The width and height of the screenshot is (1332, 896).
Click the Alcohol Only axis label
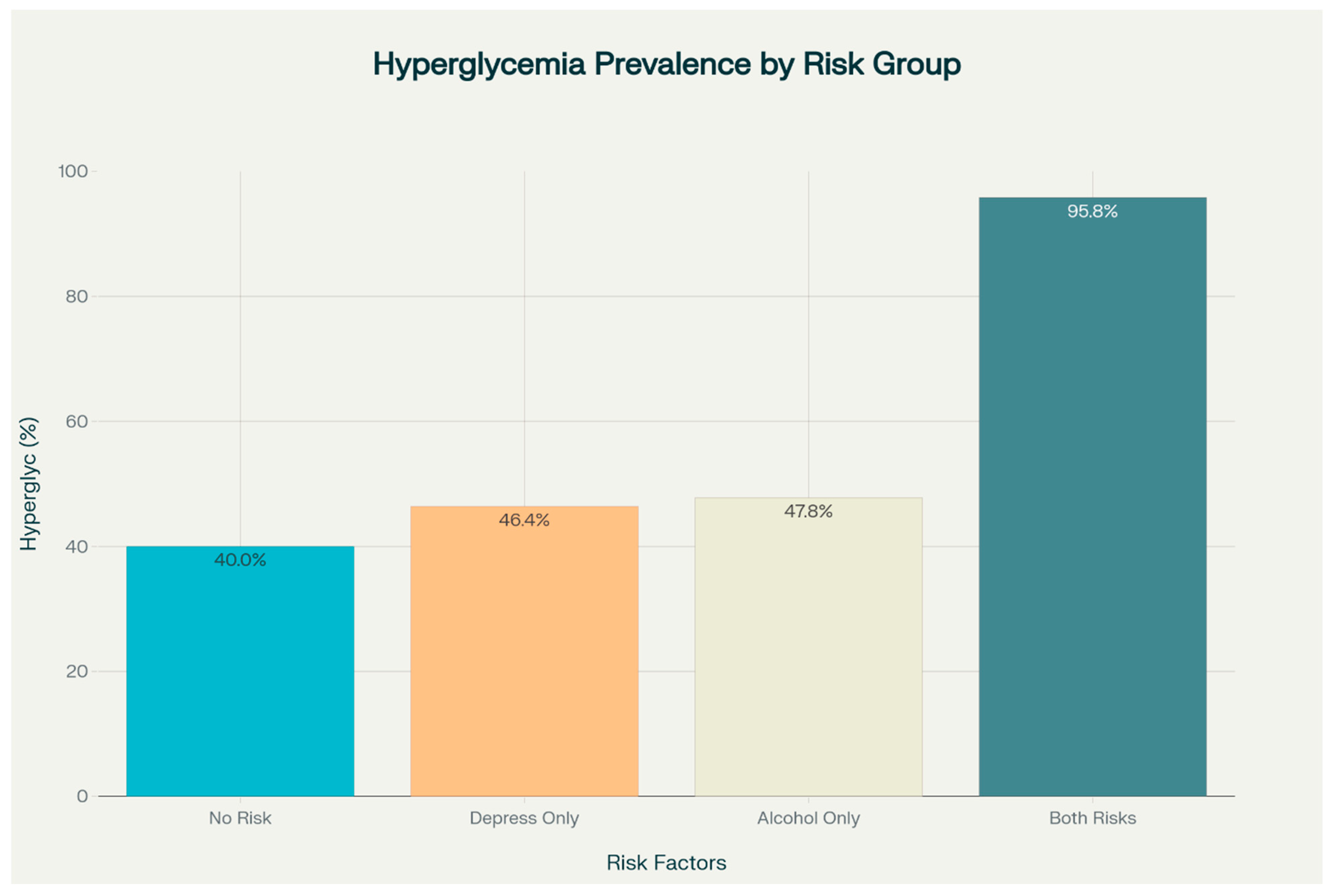[808, 818]
